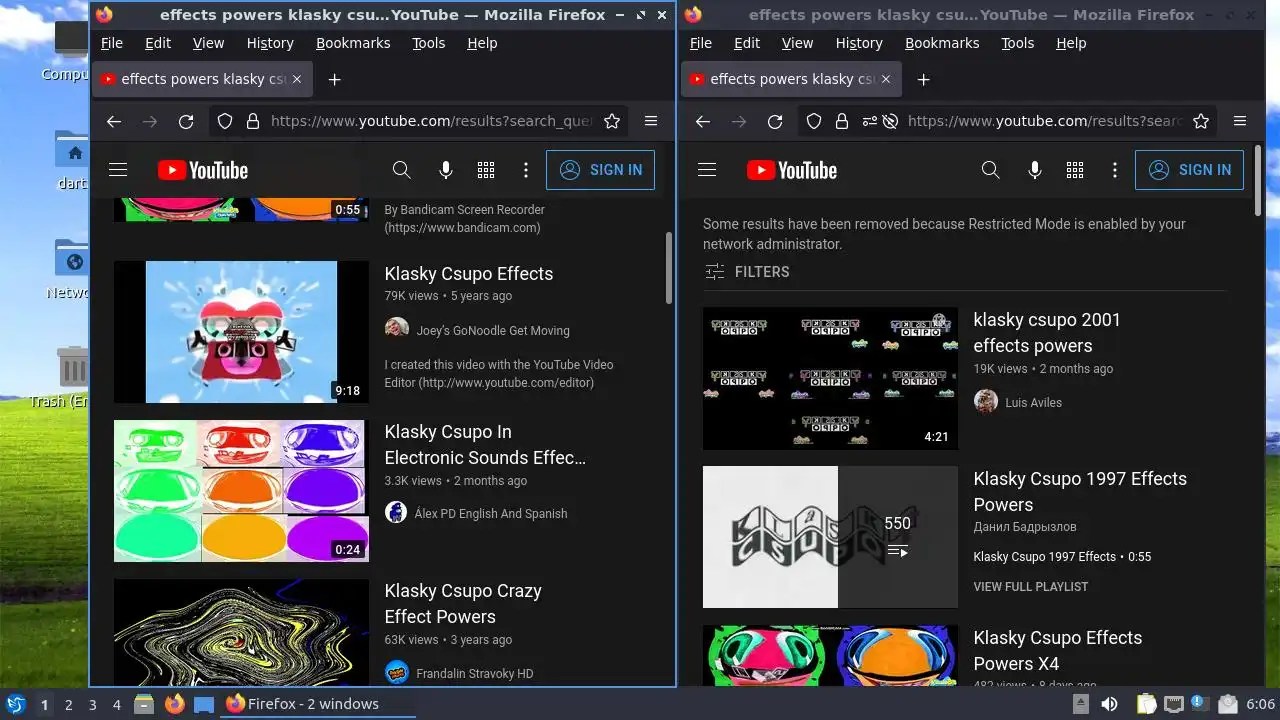Start voice search in right window
This screenshot has width=1280, height=720.
1035,170
